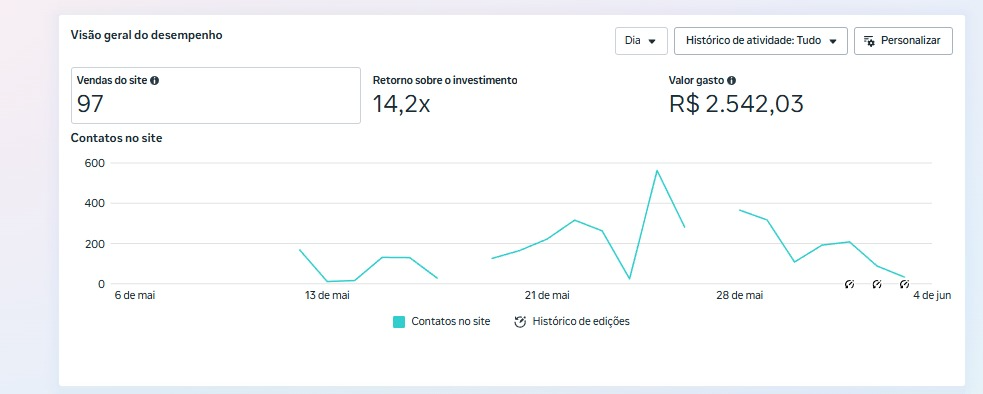Open the Dia granularity dropdown
Image resolution: width=983 pixels, height=394 pixels.
click(641, 41)
